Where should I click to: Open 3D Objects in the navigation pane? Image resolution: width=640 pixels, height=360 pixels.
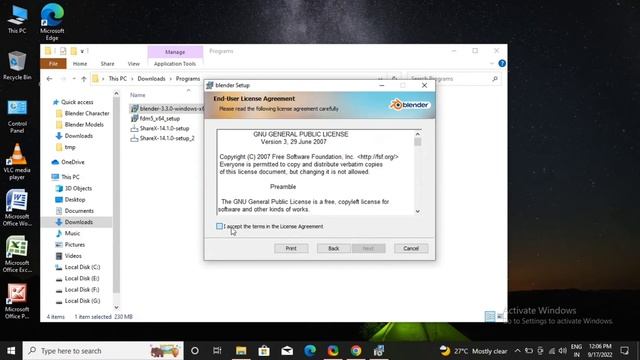click(x=73, y=188)
